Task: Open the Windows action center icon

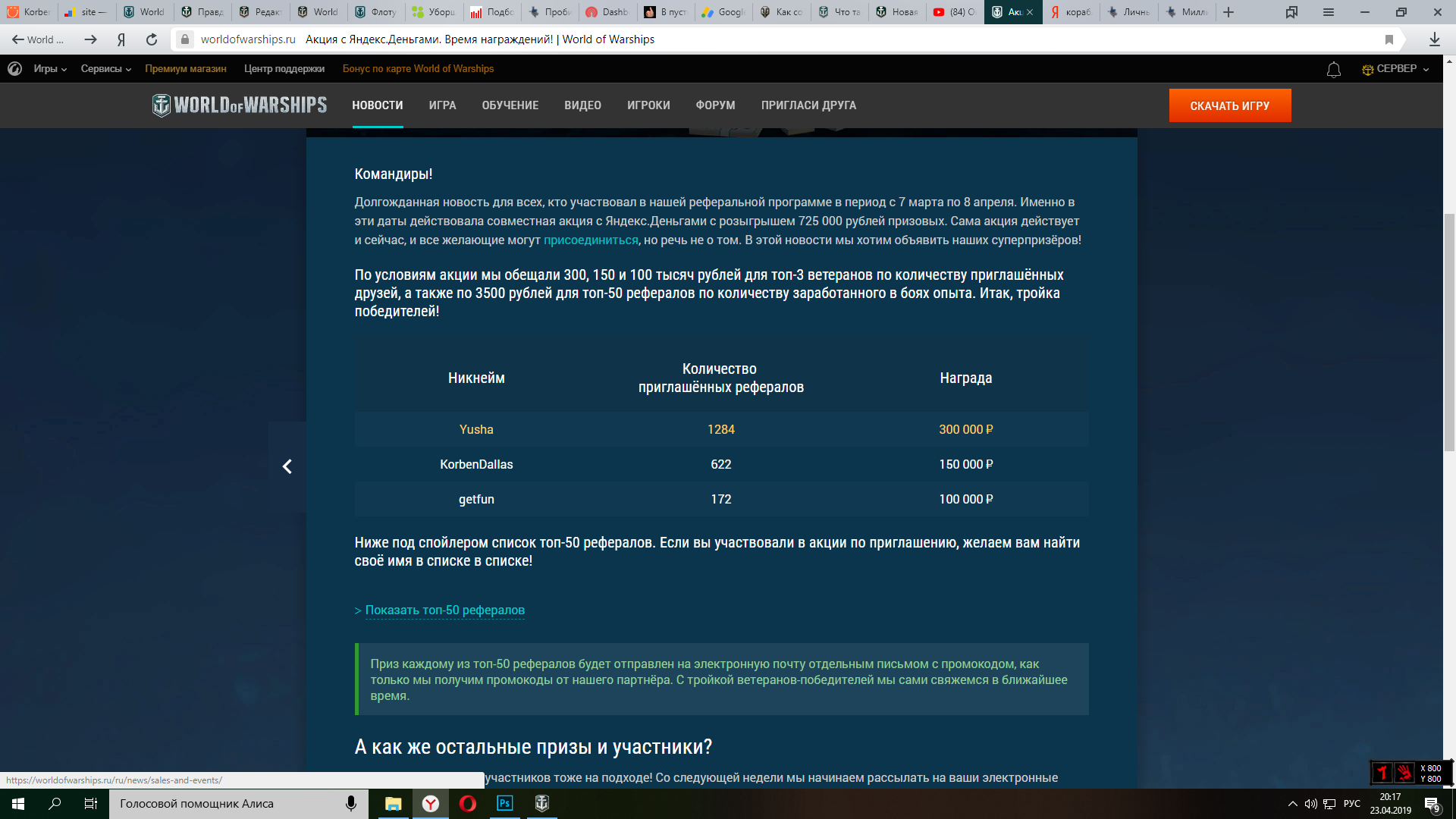Action: 1432,805
